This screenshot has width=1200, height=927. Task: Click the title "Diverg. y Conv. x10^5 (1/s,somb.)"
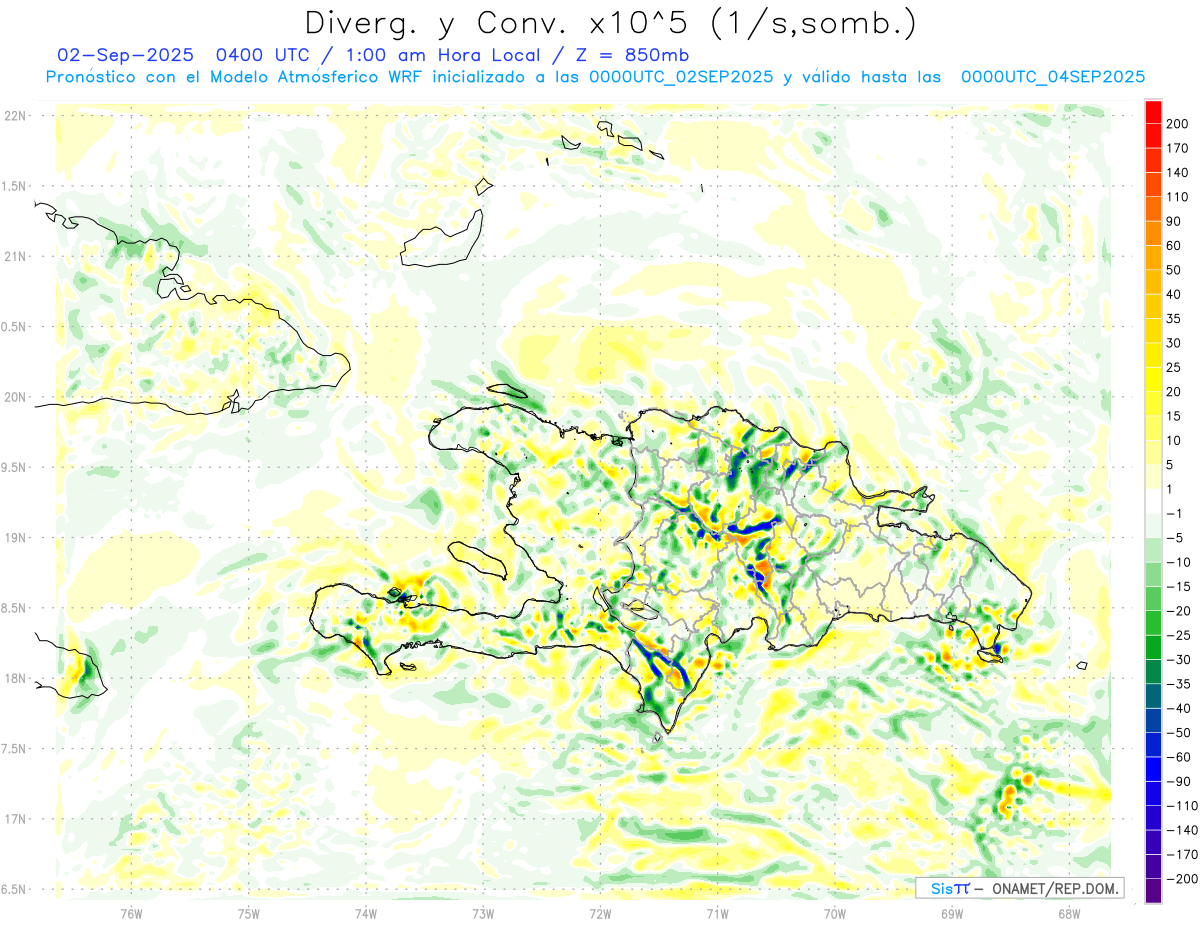609,23
